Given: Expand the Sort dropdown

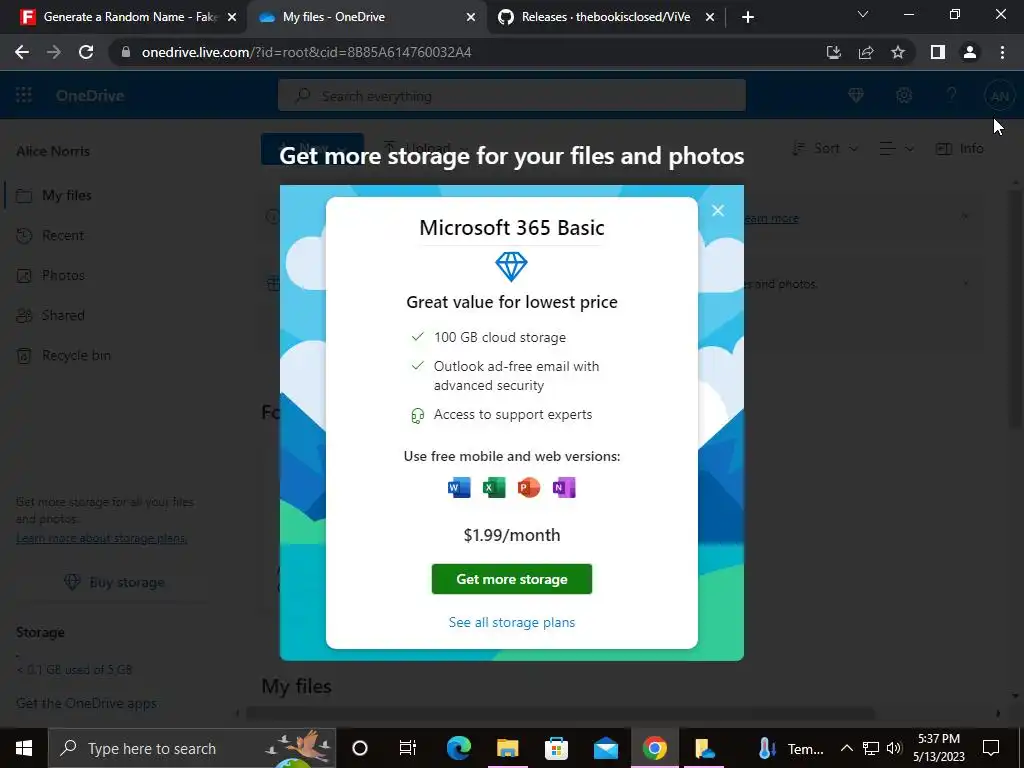Looking at the screenshot, I should click(825, 148).
